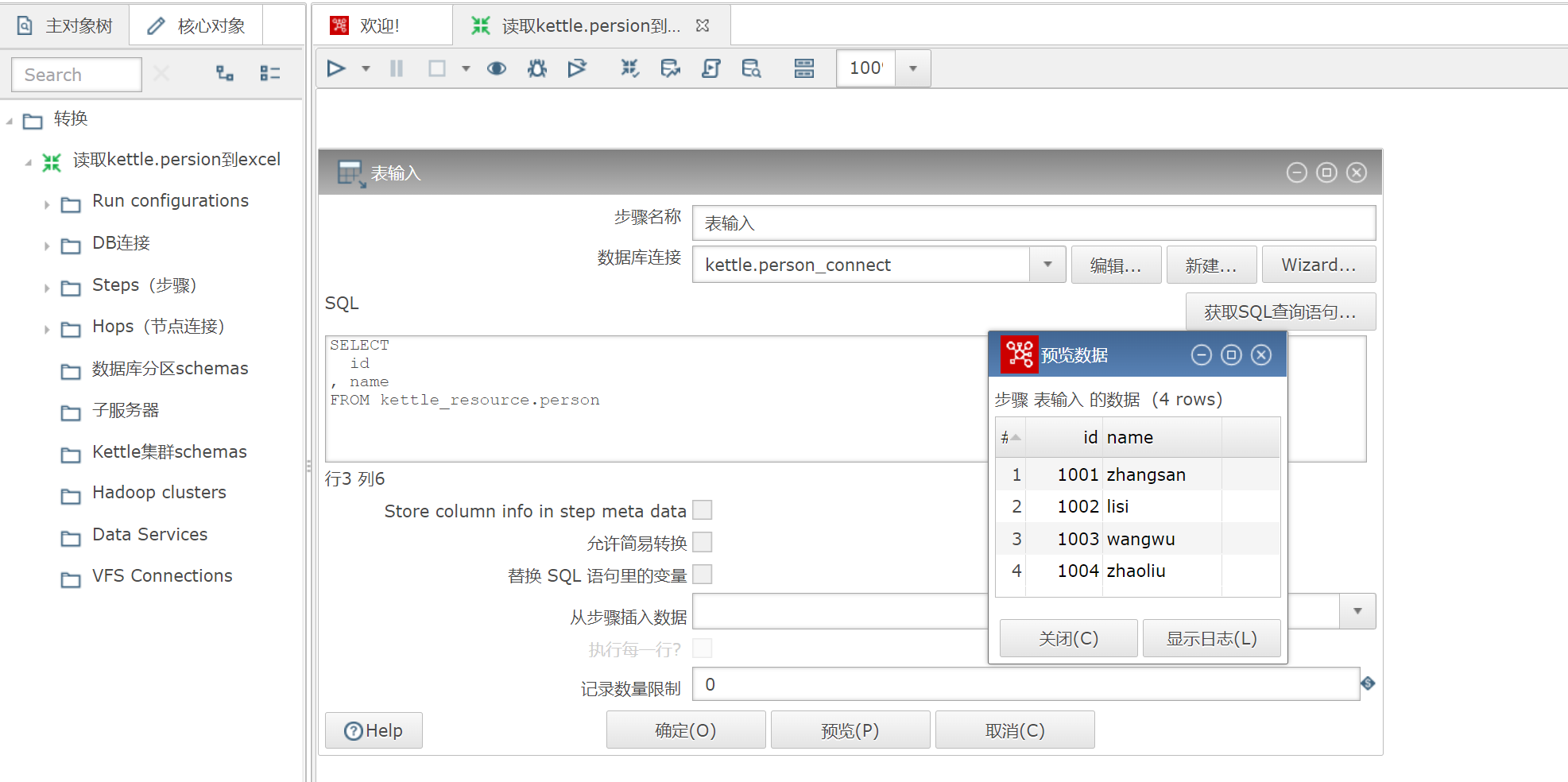Select the wangwu preview row
The width and height of the screenshot is (1568, 782).
1138,539
